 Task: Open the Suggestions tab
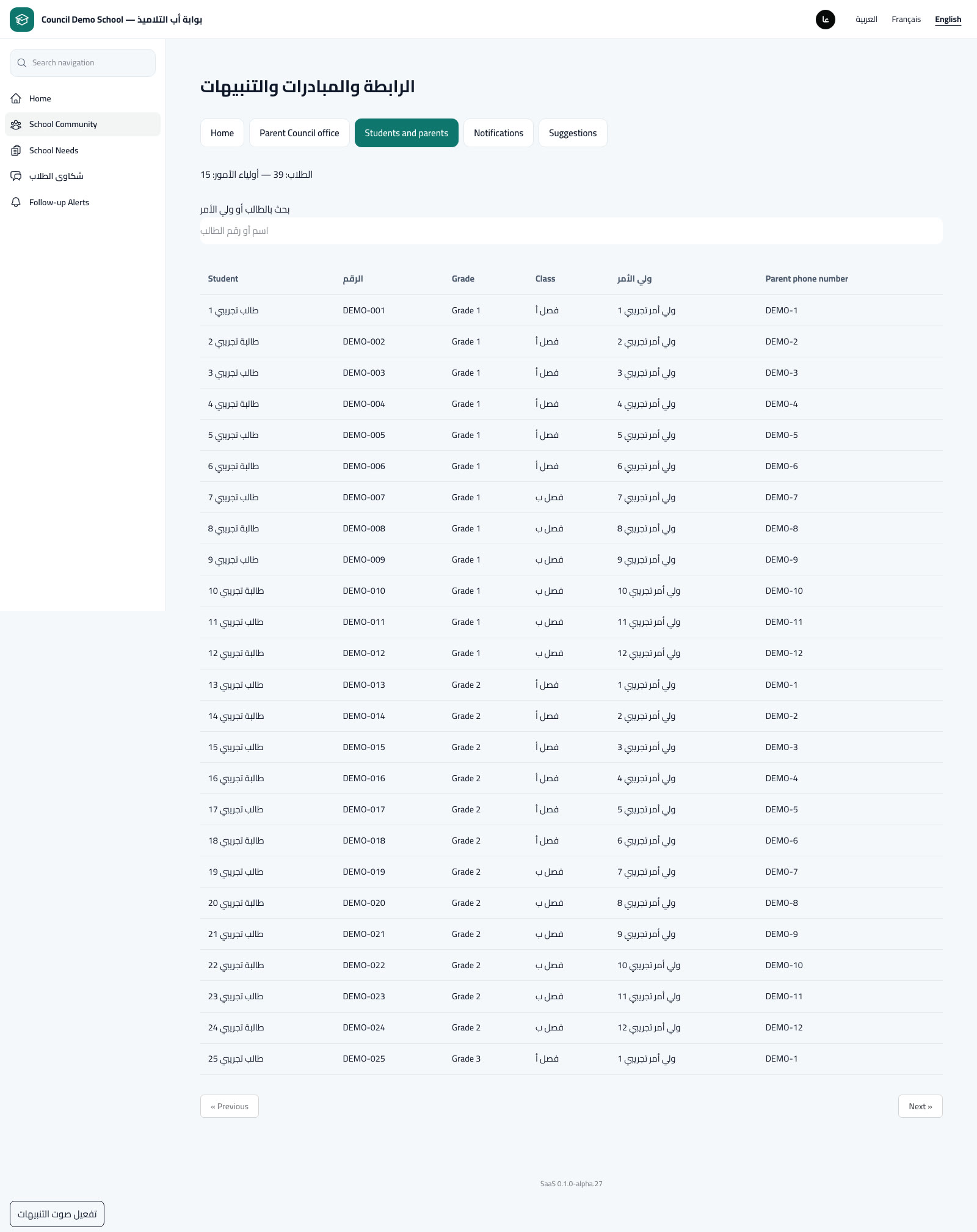[x=573, y=133]
